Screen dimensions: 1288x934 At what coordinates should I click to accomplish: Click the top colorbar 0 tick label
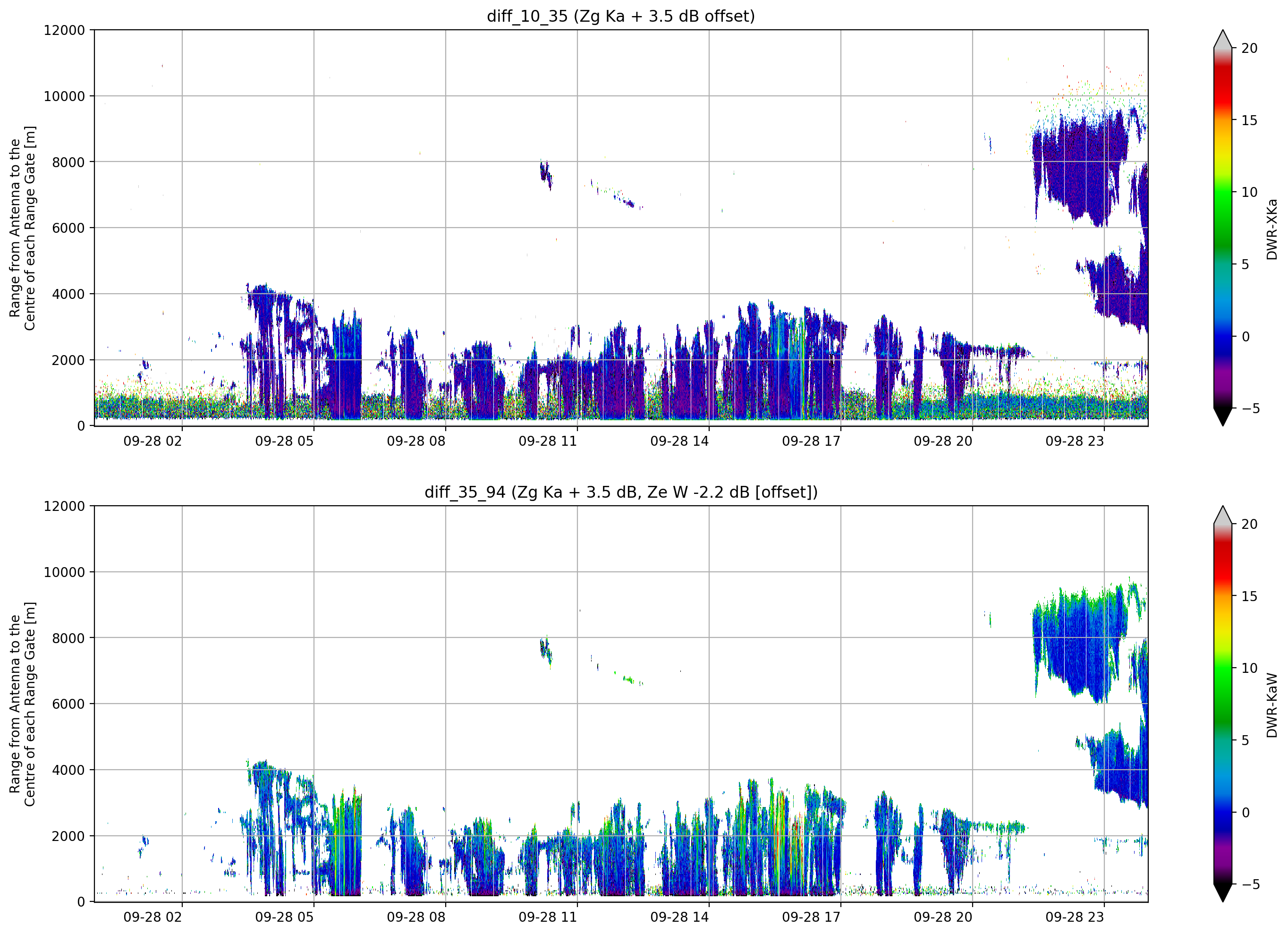pos(1246,336)
